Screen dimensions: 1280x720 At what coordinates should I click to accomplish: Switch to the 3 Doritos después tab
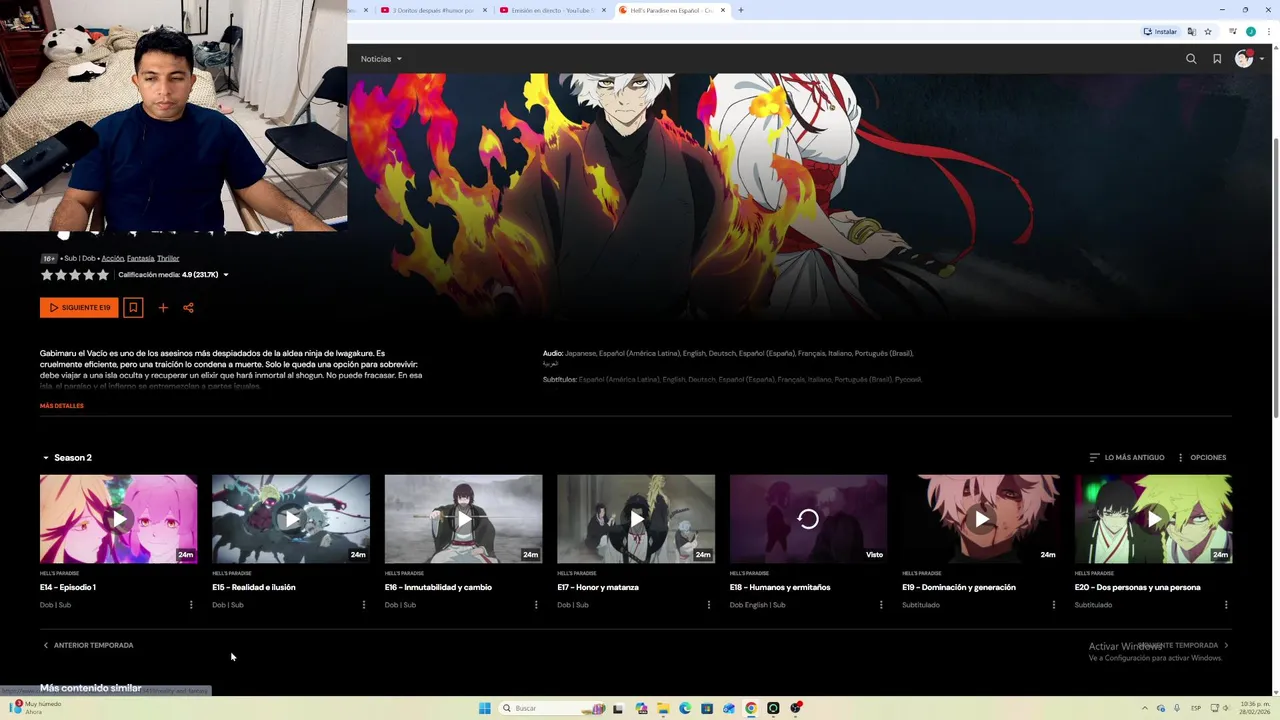pyautogui.click(x=433, y=10)
